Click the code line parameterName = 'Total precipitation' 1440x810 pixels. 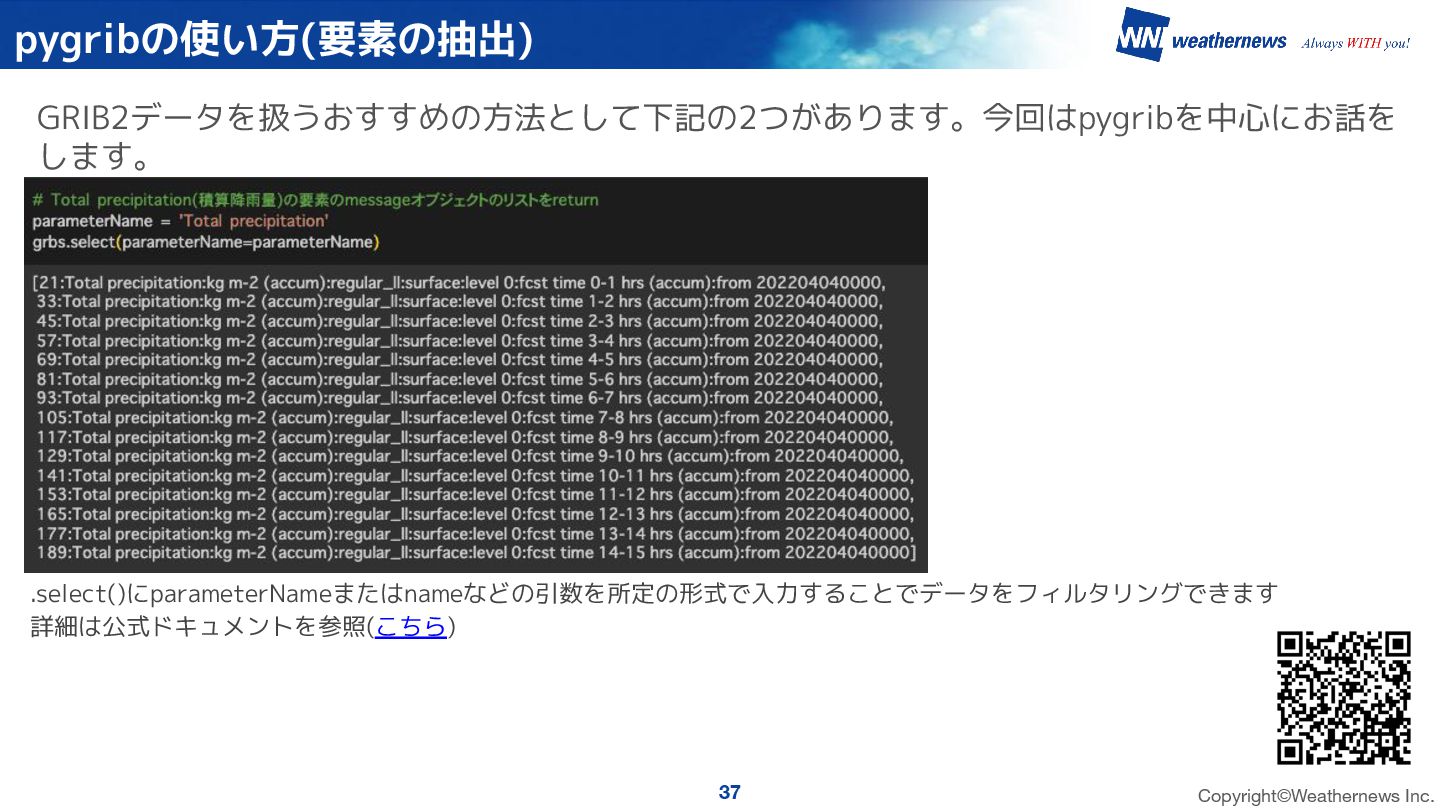pyautogui.click(x=181, y=221)
